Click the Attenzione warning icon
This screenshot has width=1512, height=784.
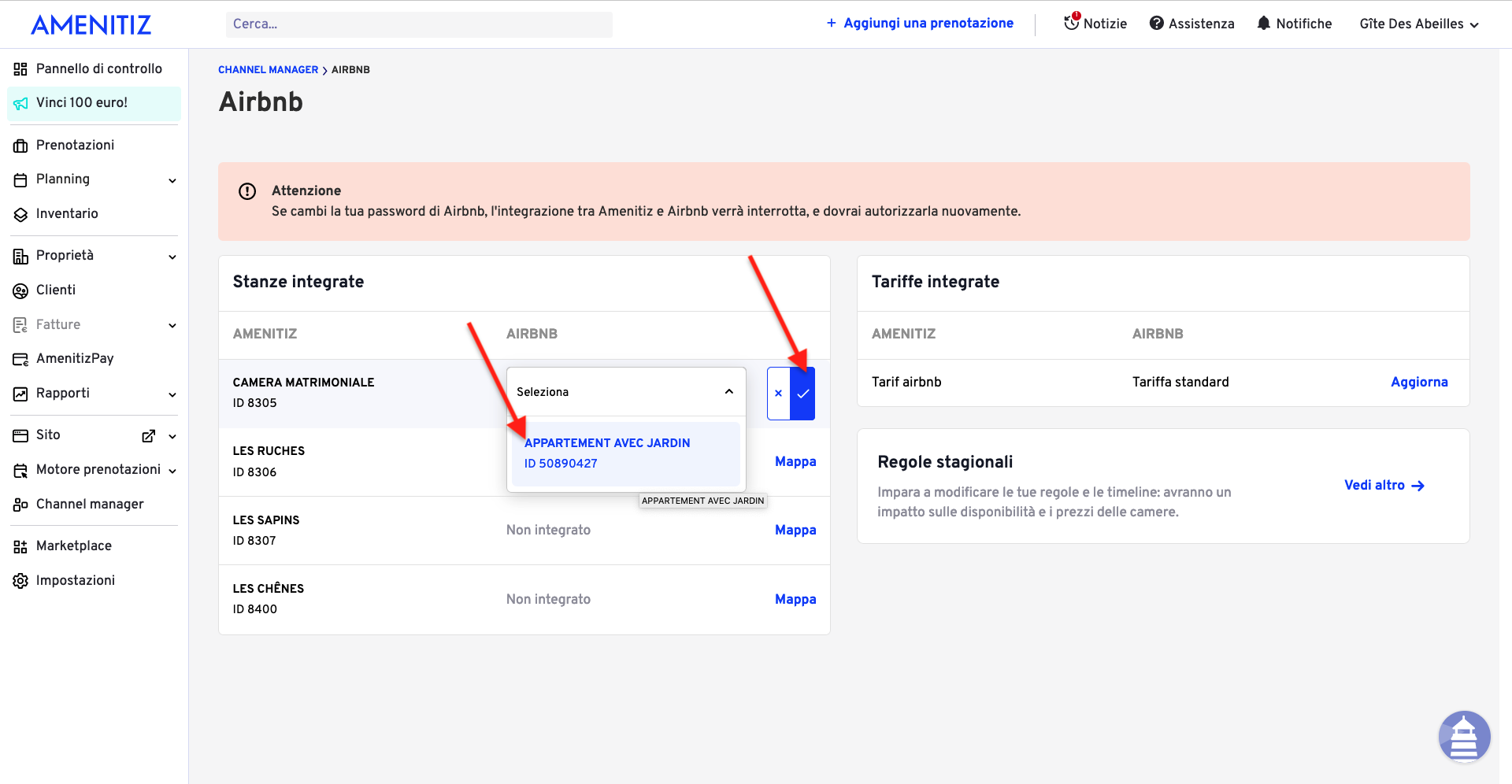[247, 191]
